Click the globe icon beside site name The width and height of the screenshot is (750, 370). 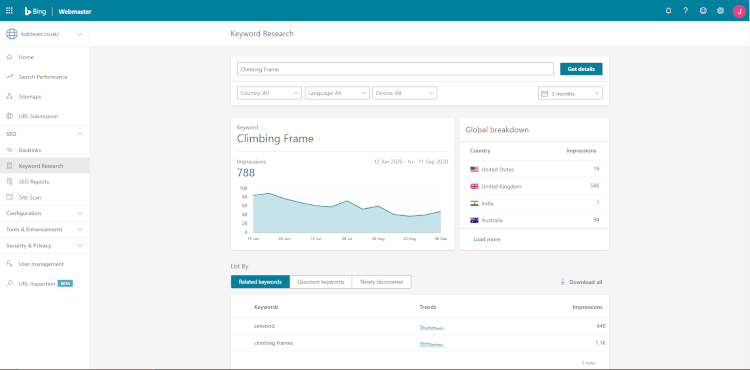click(11, 34)
